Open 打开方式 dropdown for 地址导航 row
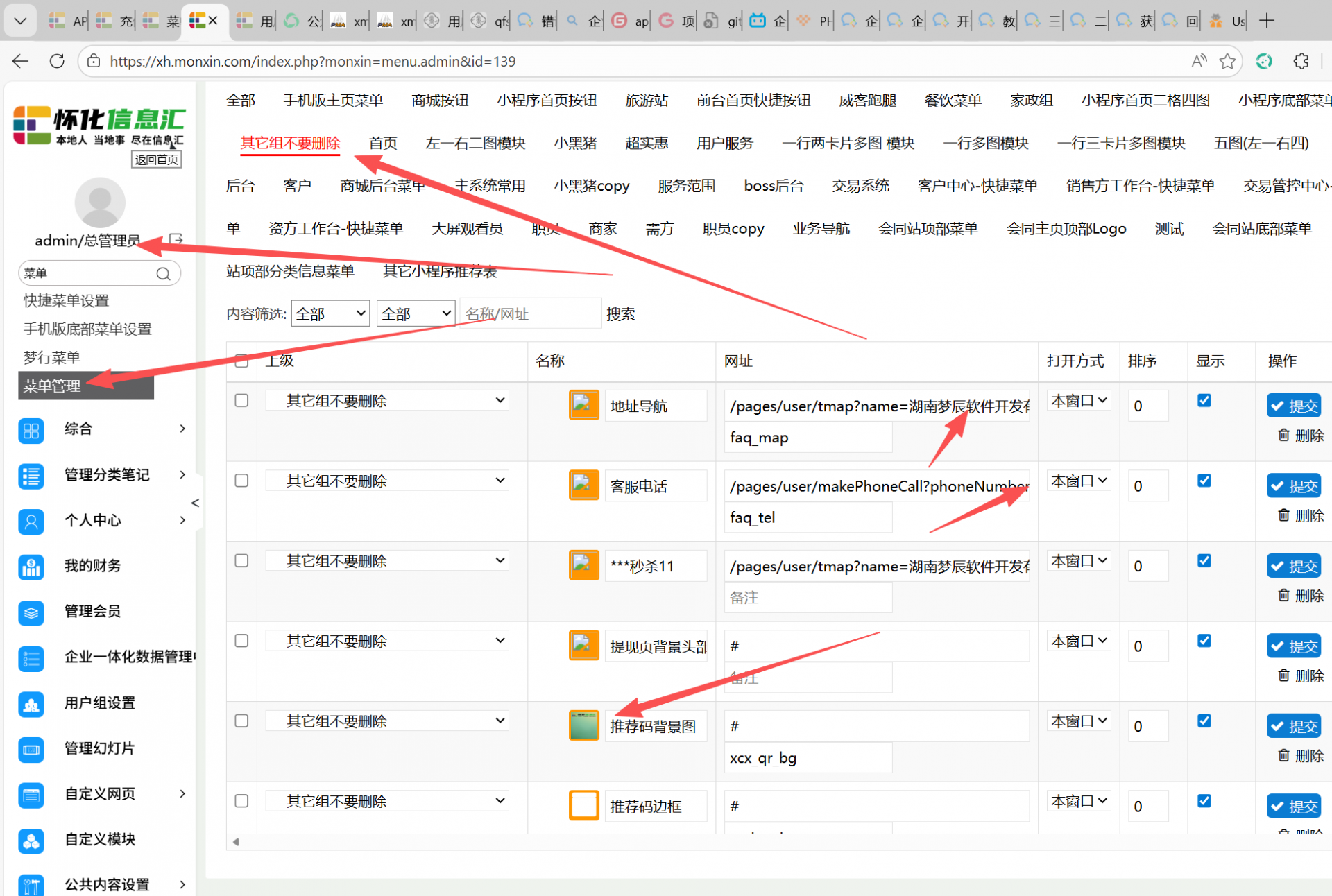Image resolution: width=1332 pixels, height=896 pixels. [1079, 401]
